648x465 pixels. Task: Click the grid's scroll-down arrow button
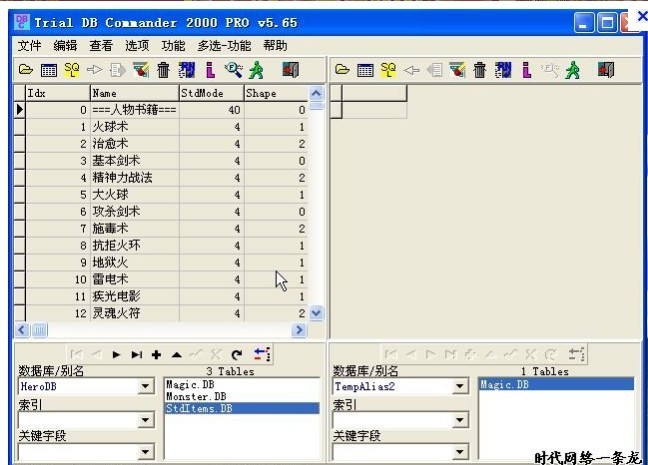click(x=316, y=313)
